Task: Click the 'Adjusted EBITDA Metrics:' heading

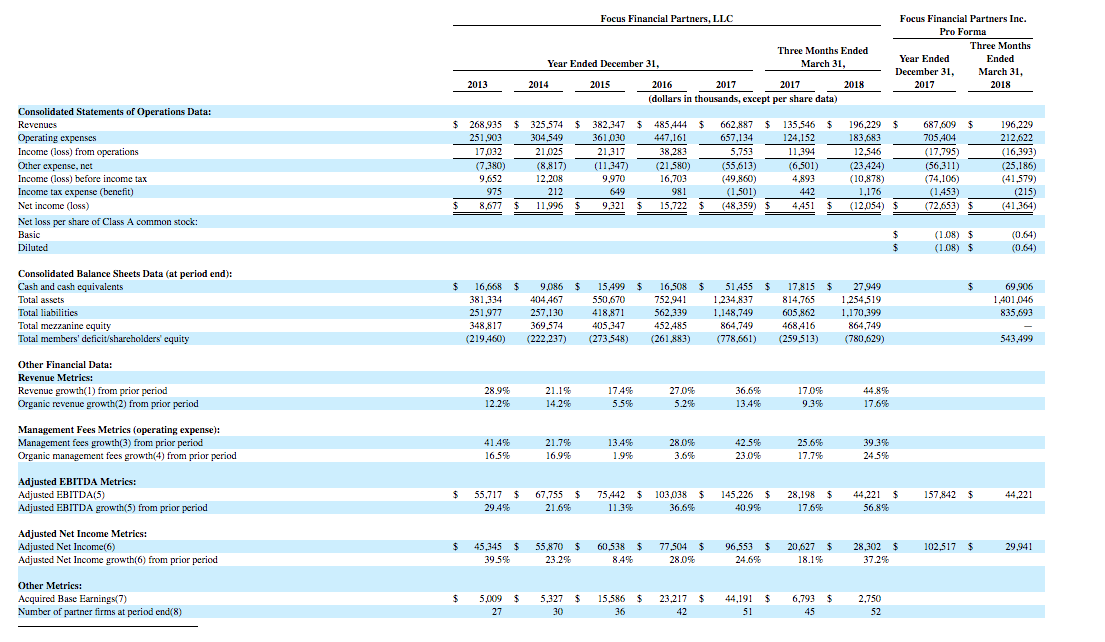Action: [x=77, y=482]
